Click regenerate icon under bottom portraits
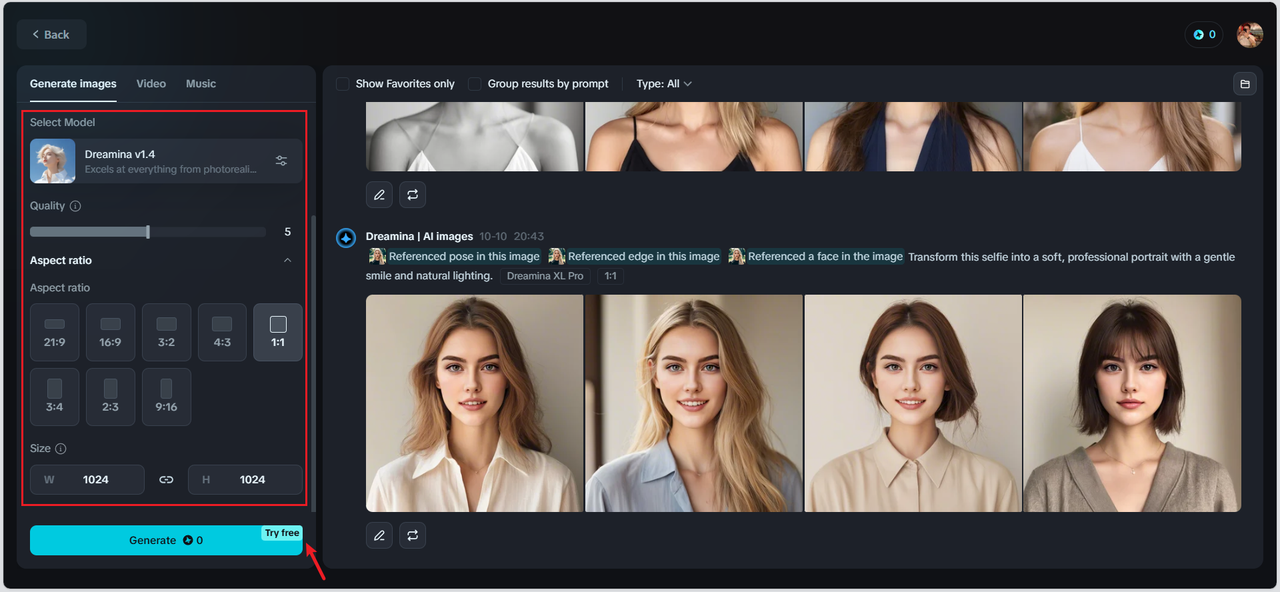This screenshot has height=592, width=1280. (412, 536)
